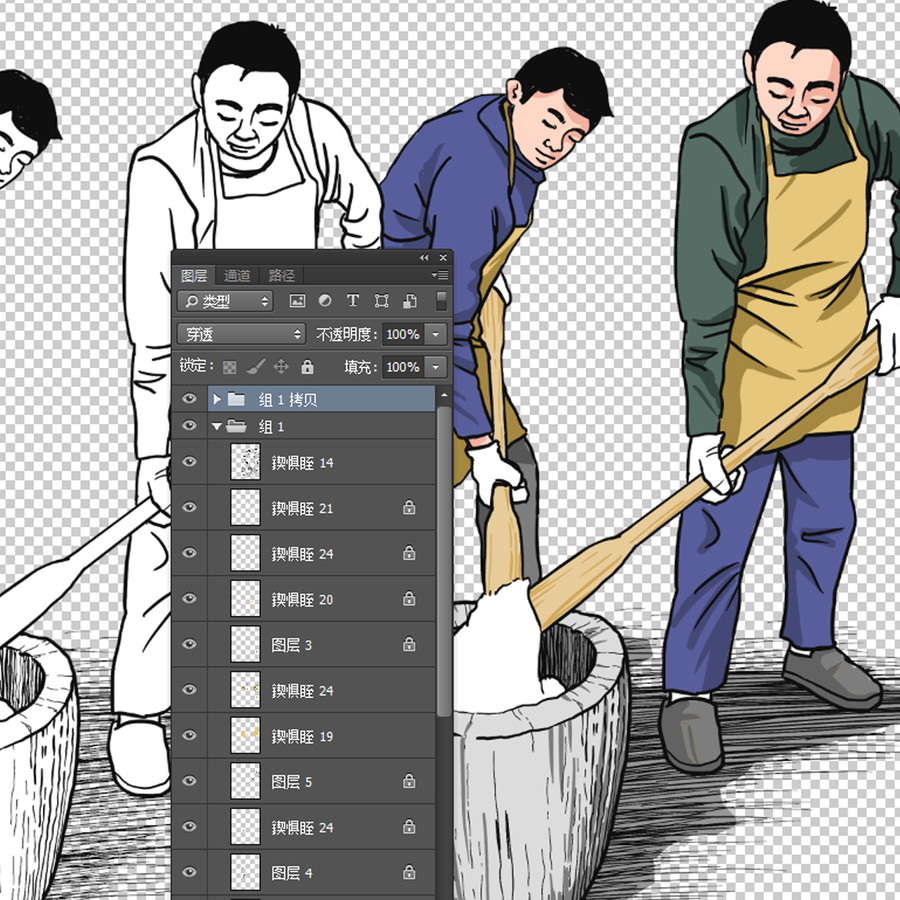The height and width of the screenshot is (900, 900).
Task: Switch to the 图层 tab
Action: click(194, 276)
